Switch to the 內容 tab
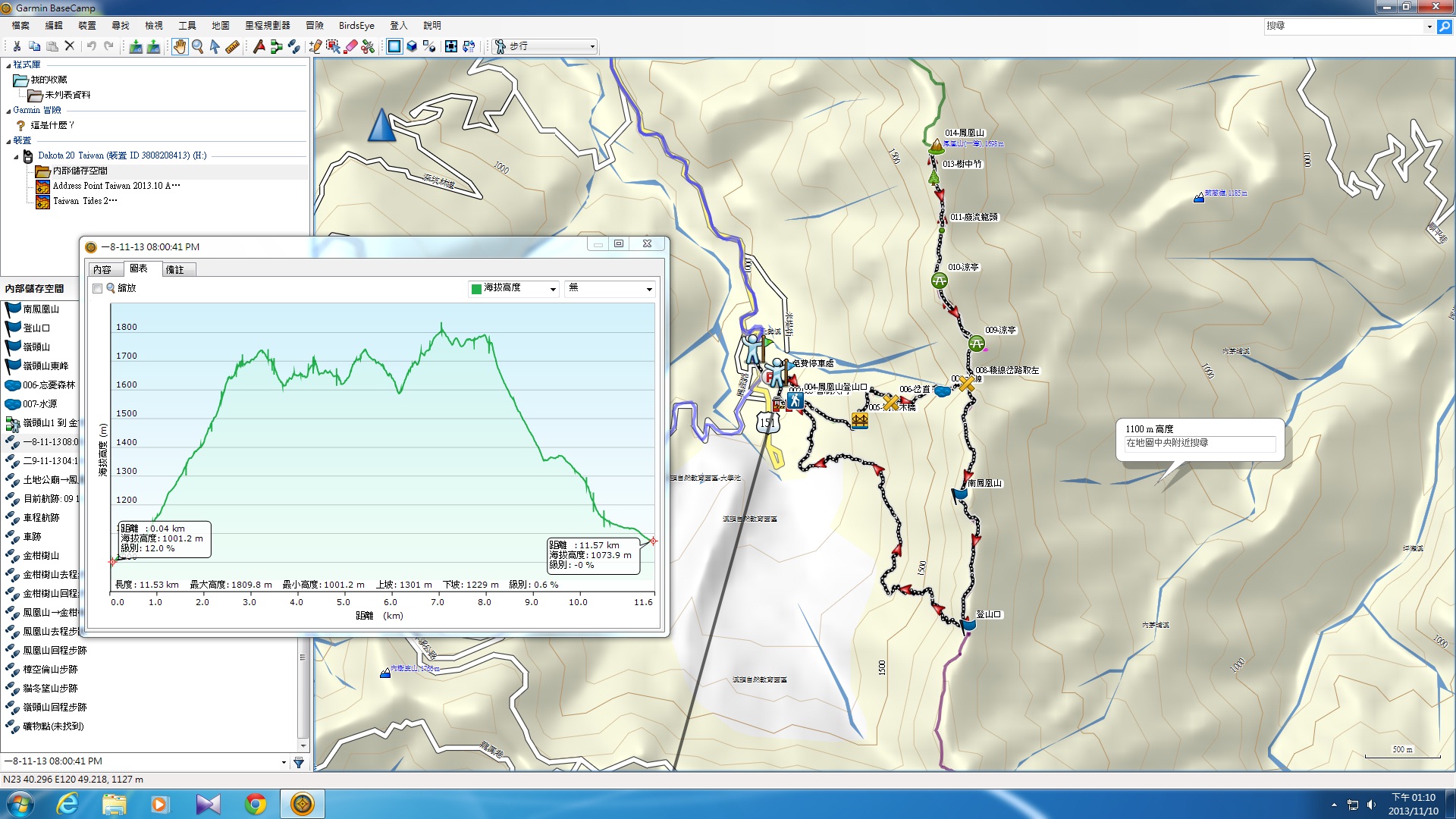 pyautogui.click(x=102, y=270)
